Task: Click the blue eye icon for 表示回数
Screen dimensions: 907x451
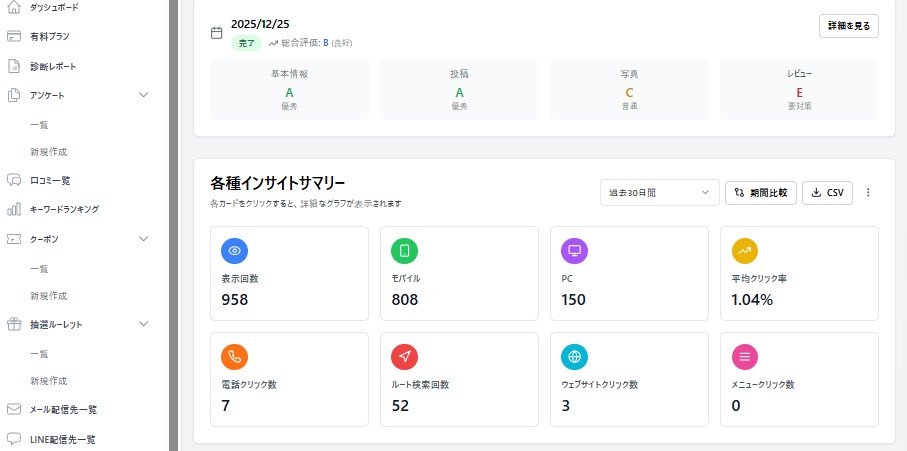Action: tap(234, 250)
